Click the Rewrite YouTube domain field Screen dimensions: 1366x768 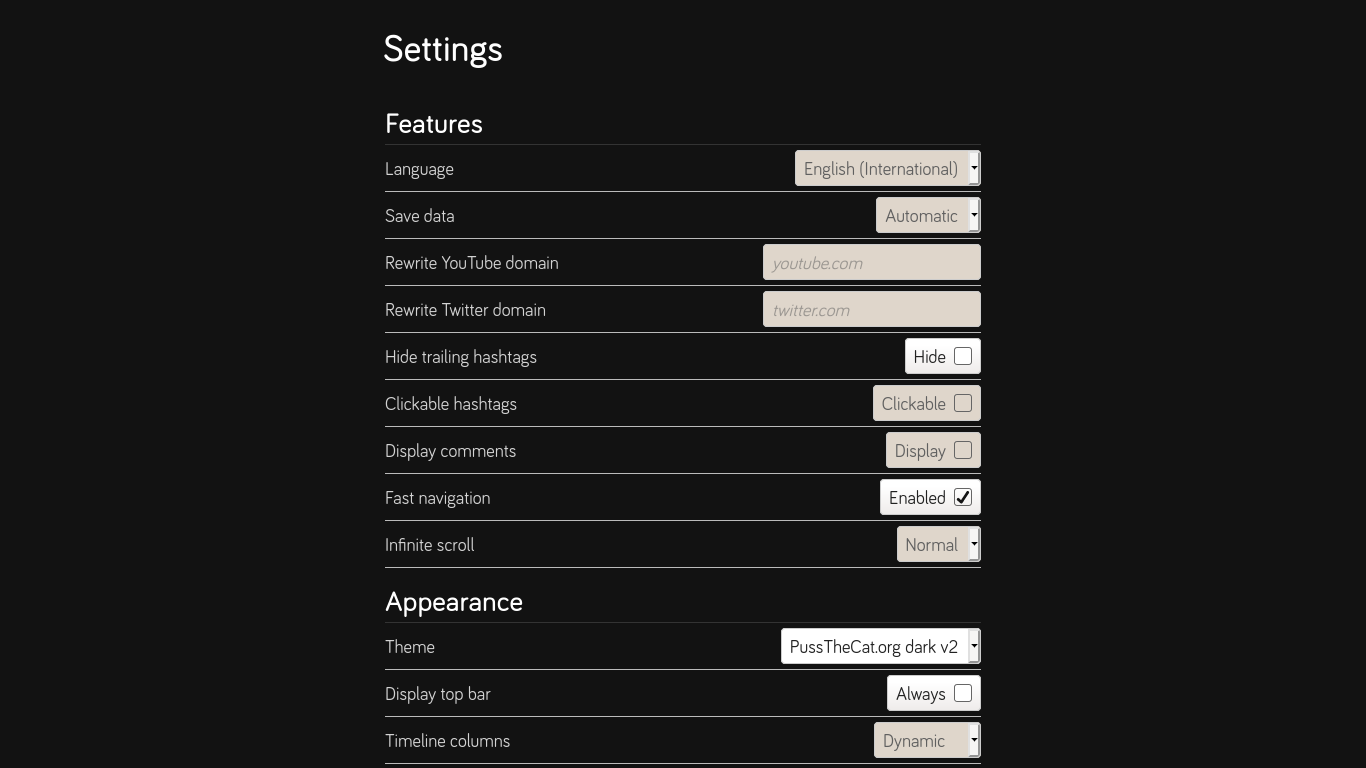871,262
